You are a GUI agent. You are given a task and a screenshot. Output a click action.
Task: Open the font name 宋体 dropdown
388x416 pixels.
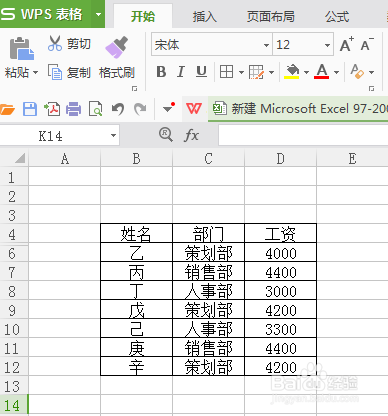[x=266, y=45]
